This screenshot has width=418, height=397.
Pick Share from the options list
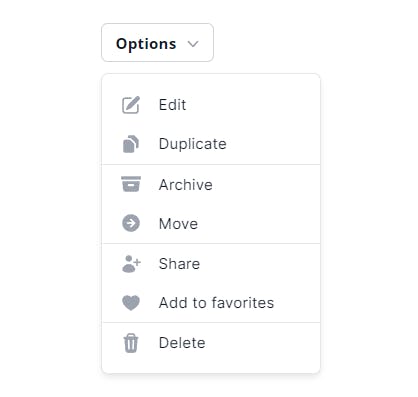(x=211, y=264)
